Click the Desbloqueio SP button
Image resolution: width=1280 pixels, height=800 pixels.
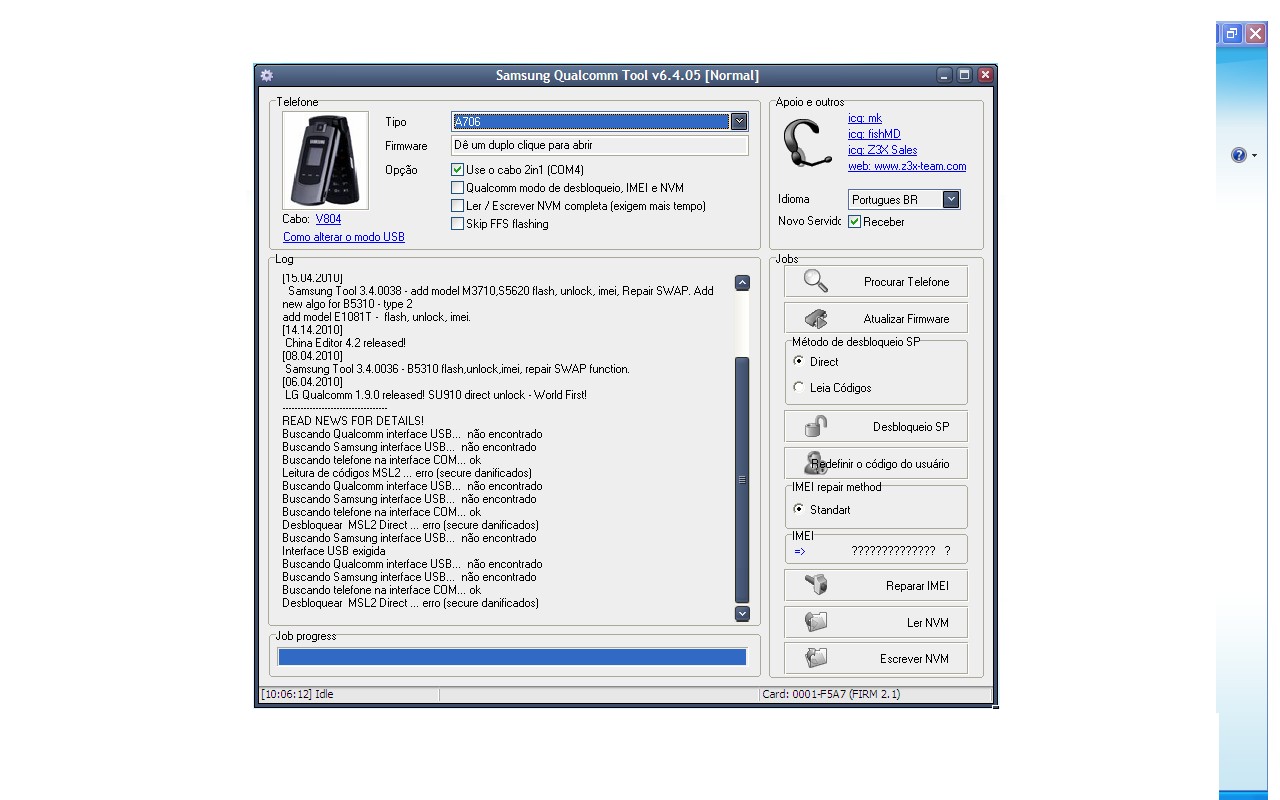tap(876, 427)
